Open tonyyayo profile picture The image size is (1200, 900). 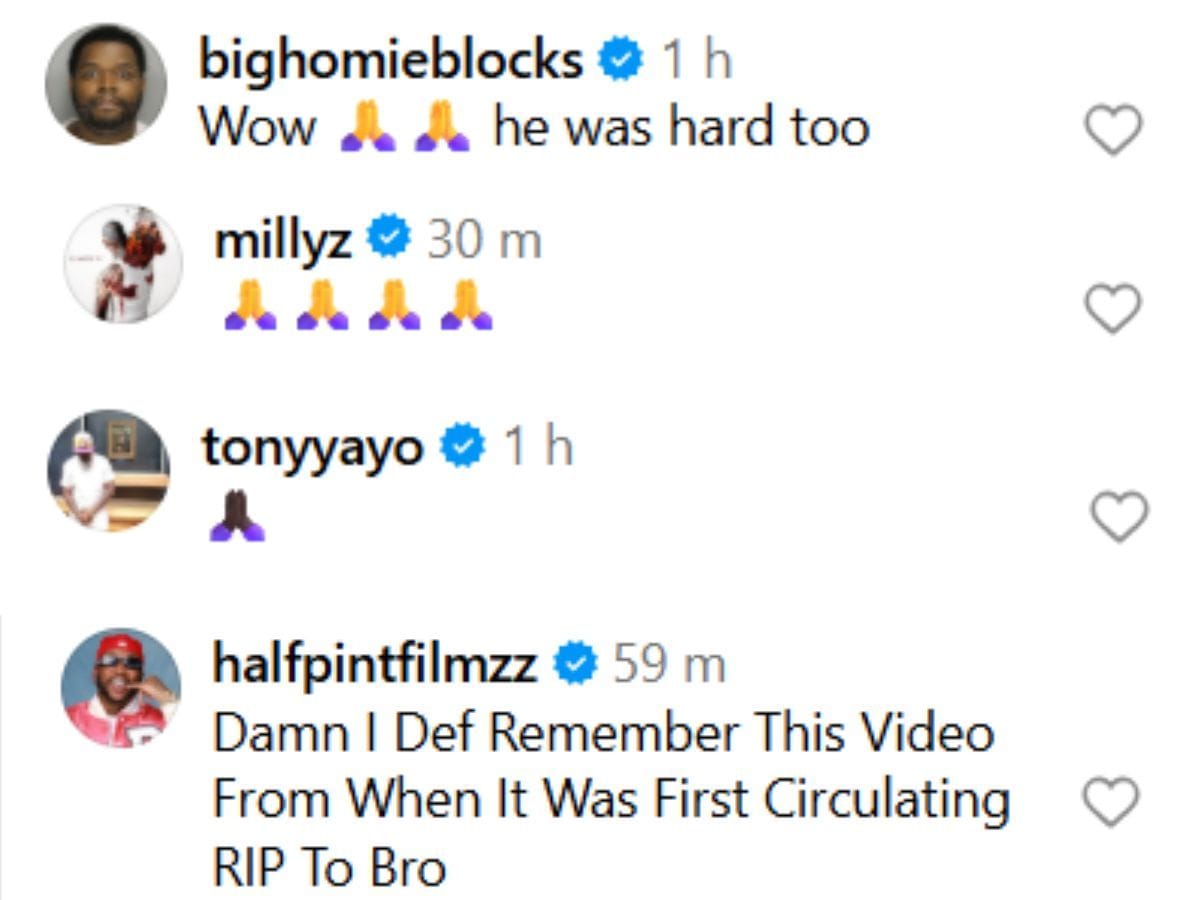tap(108, 470)
